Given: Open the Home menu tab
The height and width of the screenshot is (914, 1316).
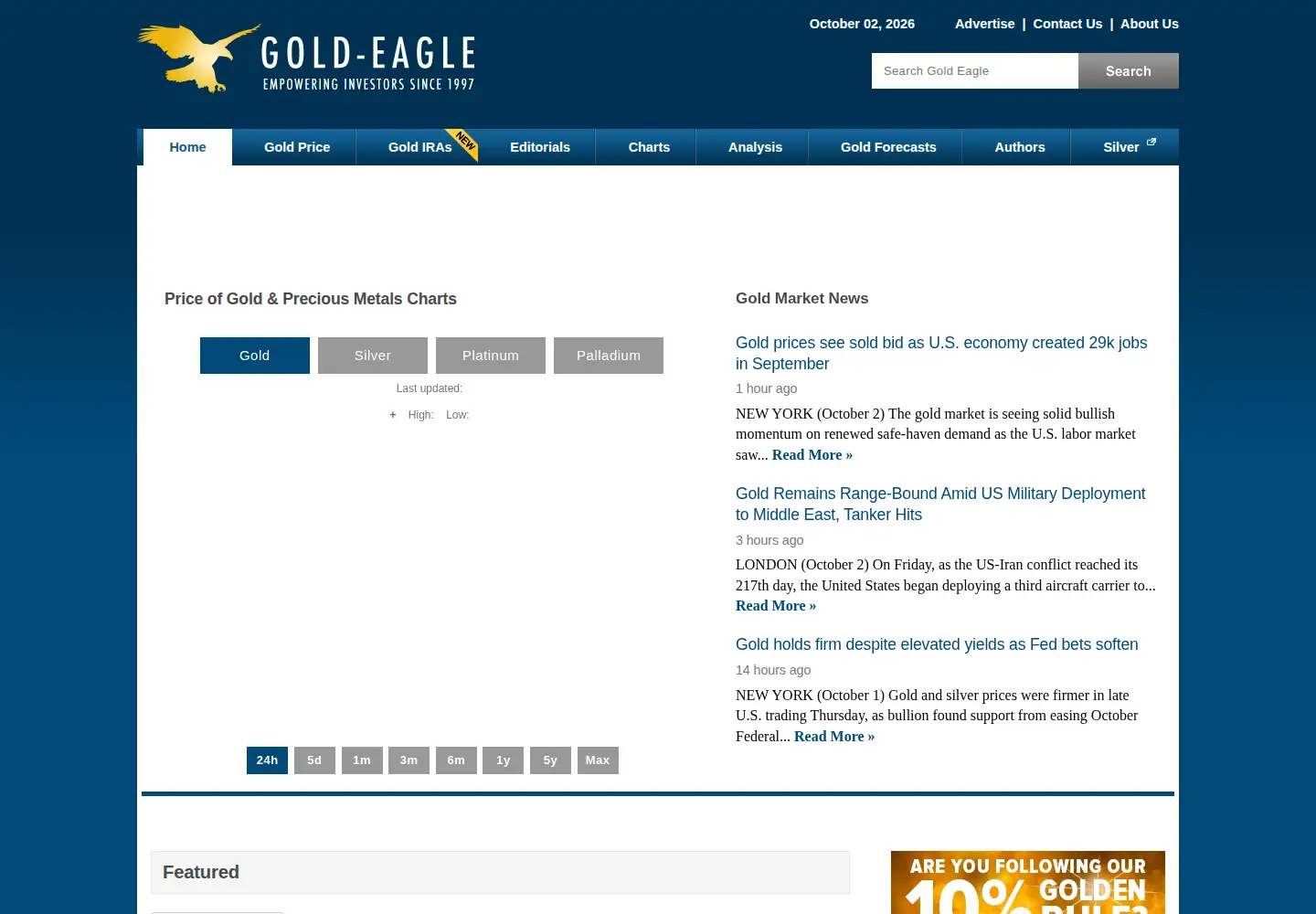Looking at the screenshot, I should [187, 147].
